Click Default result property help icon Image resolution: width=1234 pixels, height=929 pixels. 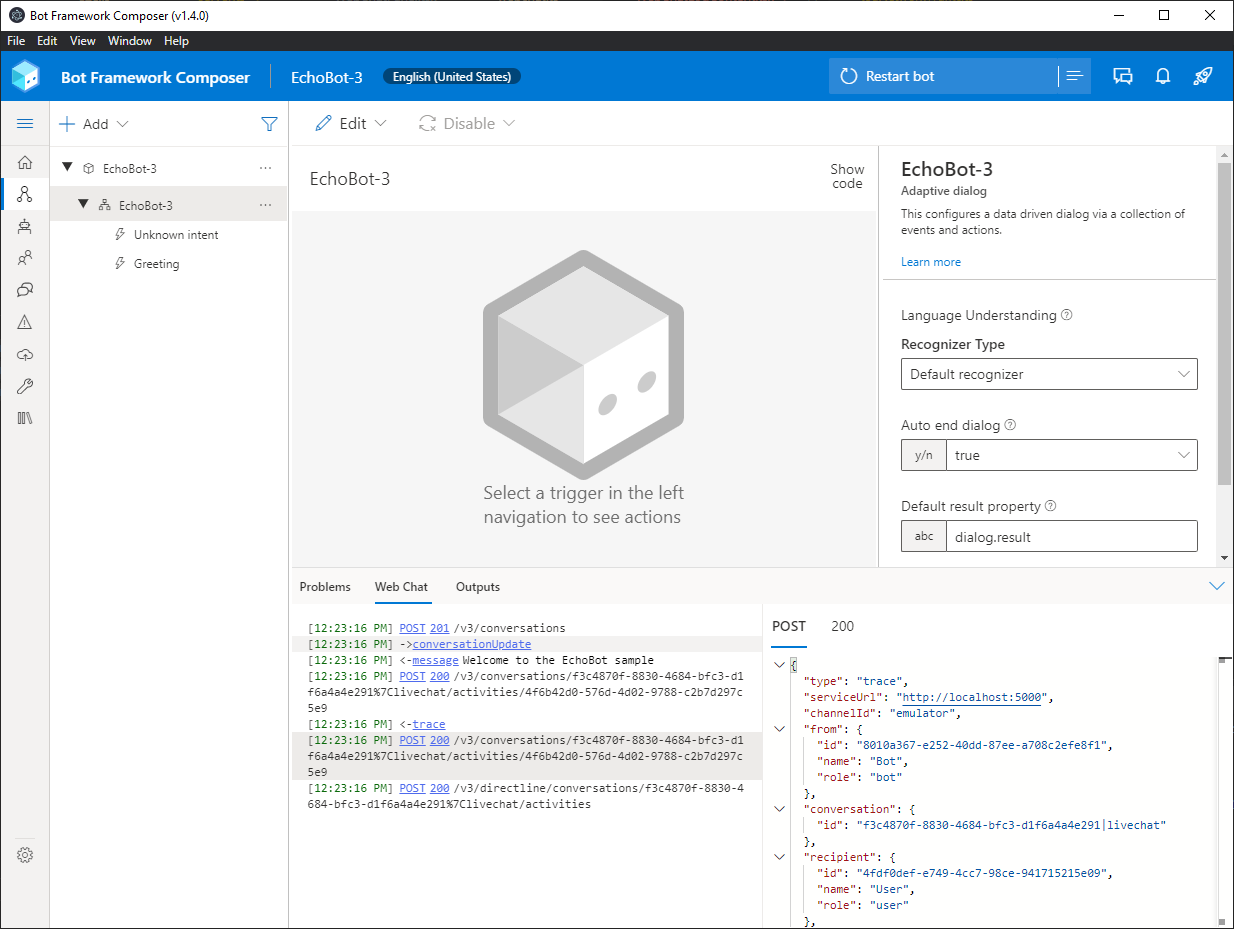click(1050, 506)
